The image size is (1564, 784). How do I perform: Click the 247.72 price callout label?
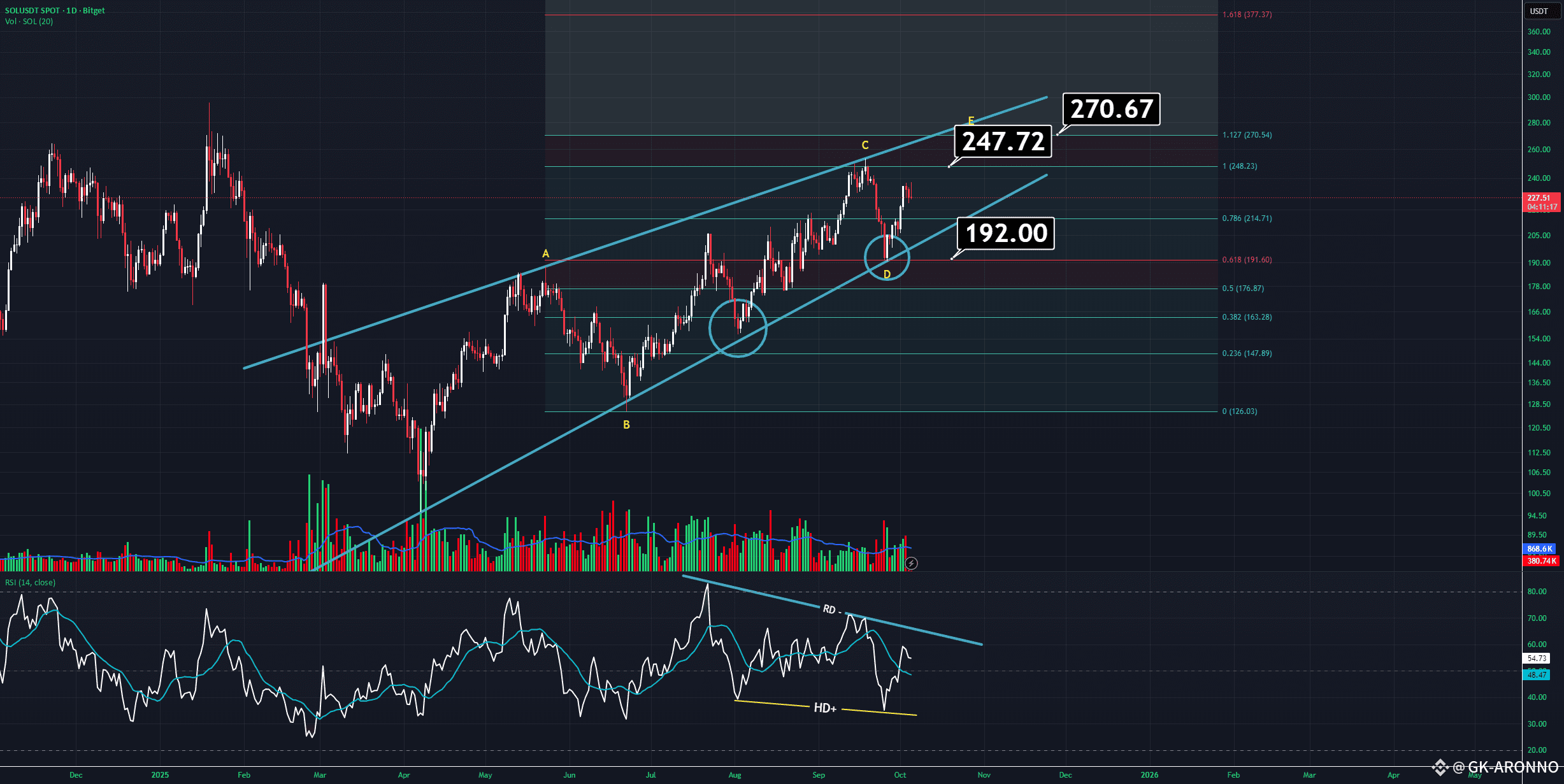pyautogui.click(x=1003, y=141)
